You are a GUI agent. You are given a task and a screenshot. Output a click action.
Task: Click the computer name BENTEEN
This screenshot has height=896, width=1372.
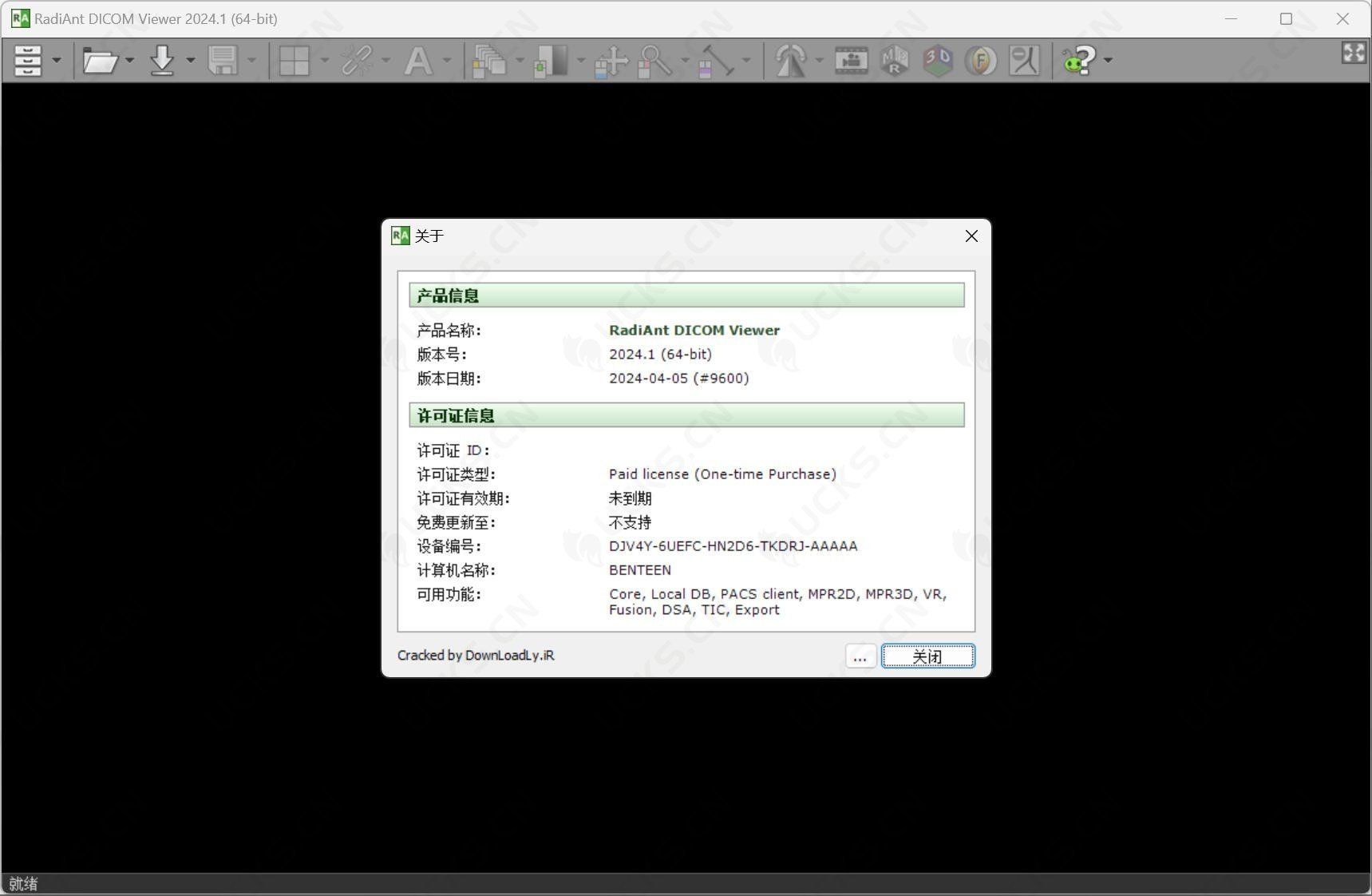click(639, 570)
